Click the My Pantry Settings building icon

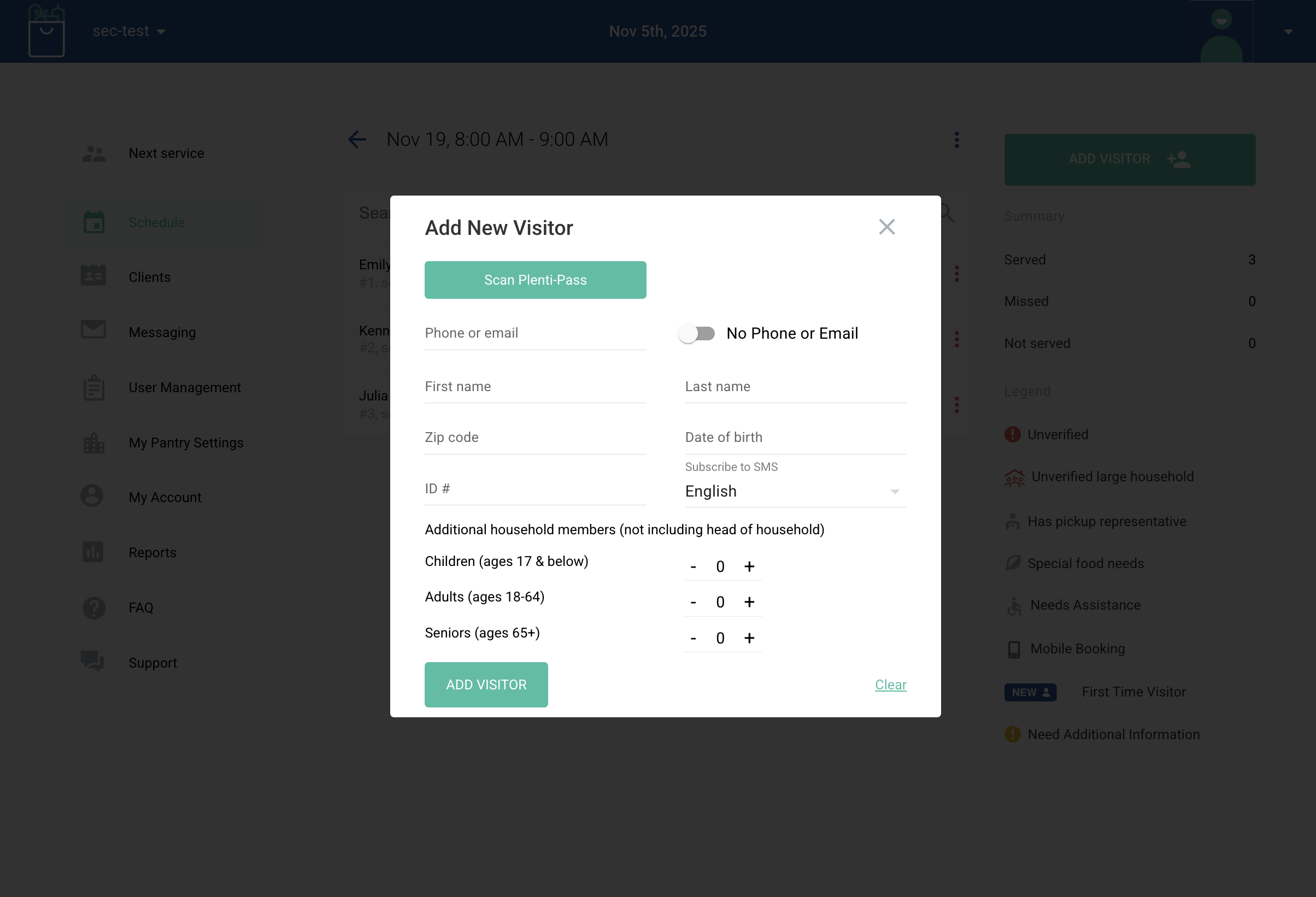pyautogui.click(x=93, y=443)
